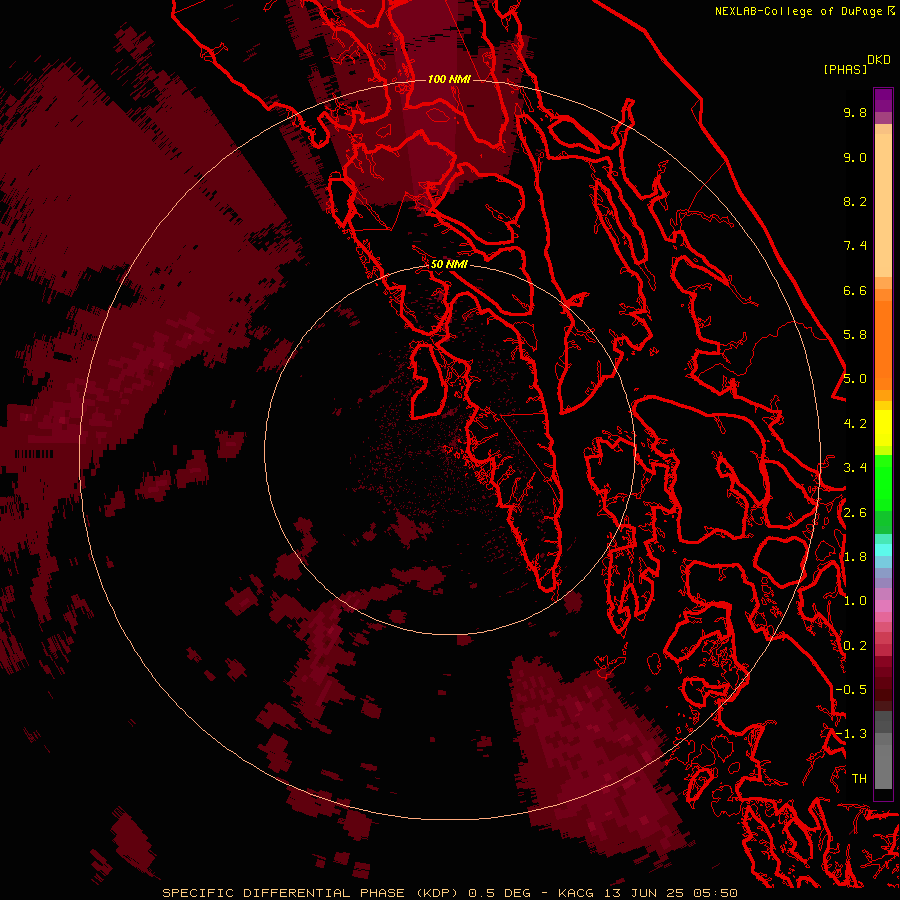Click the 5.0 scale value
Screen dimensions: 900x900
pyautogui.click(x=855, y=379)
